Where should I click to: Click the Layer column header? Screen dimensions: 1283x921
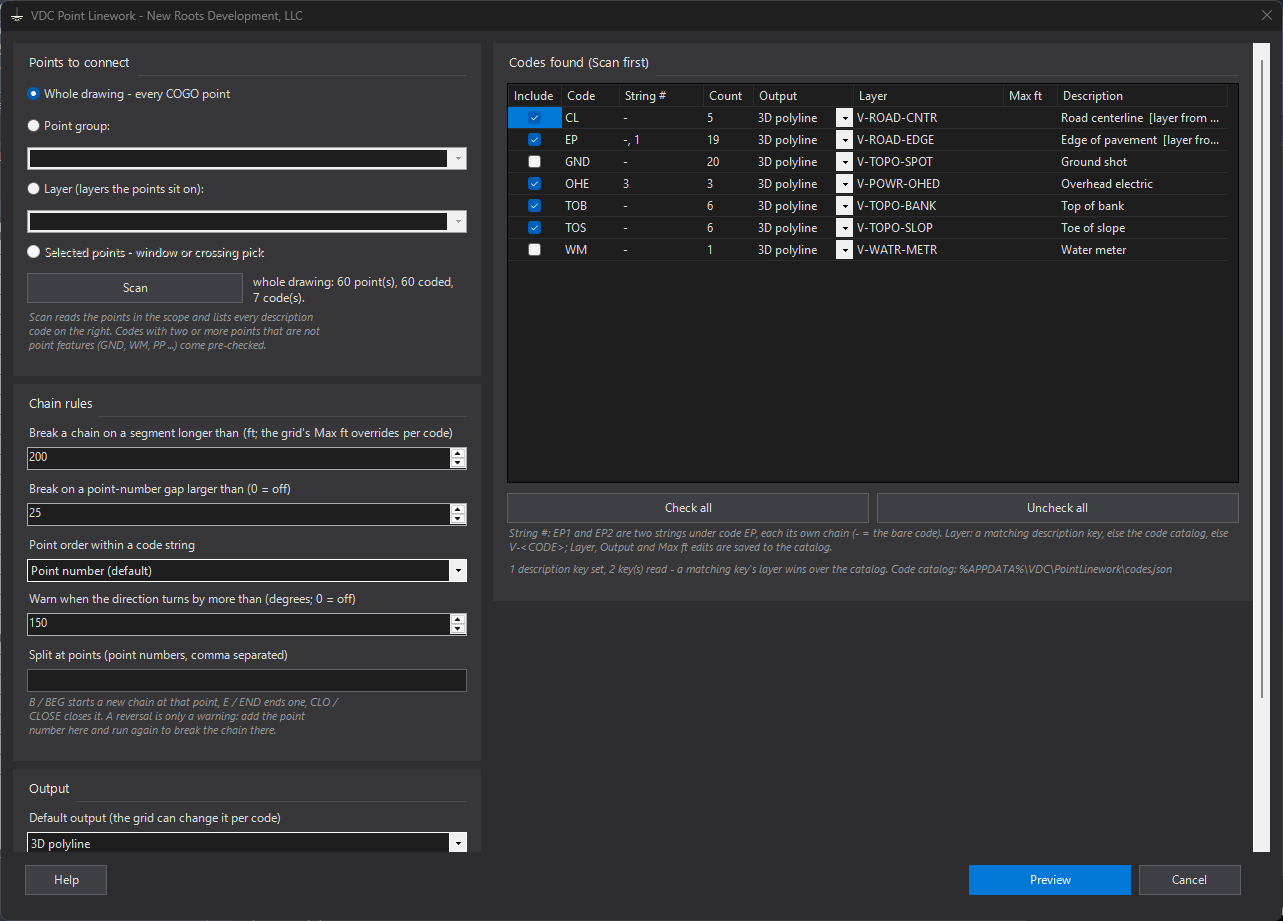929,96
